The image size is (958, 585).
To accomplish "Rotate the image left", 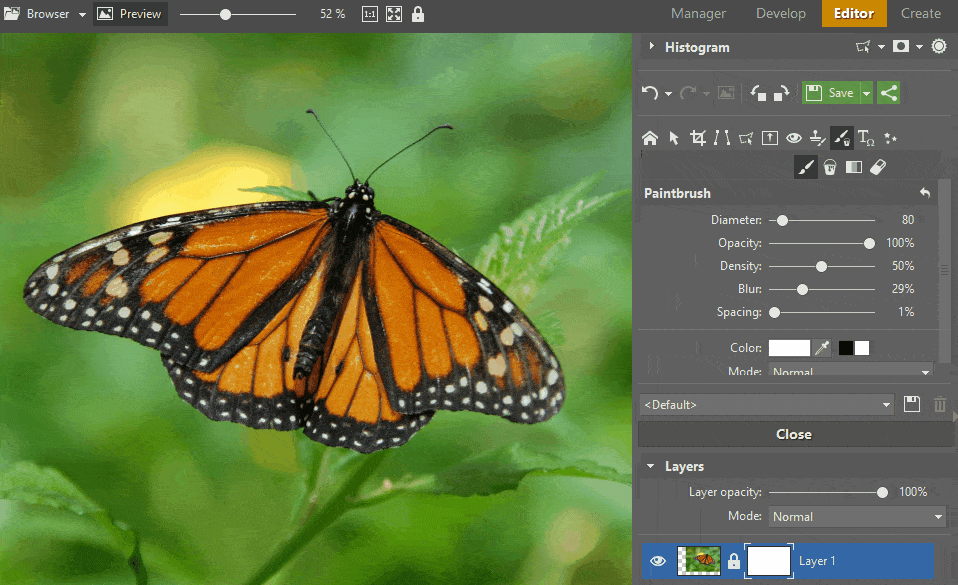I will 759,93.
